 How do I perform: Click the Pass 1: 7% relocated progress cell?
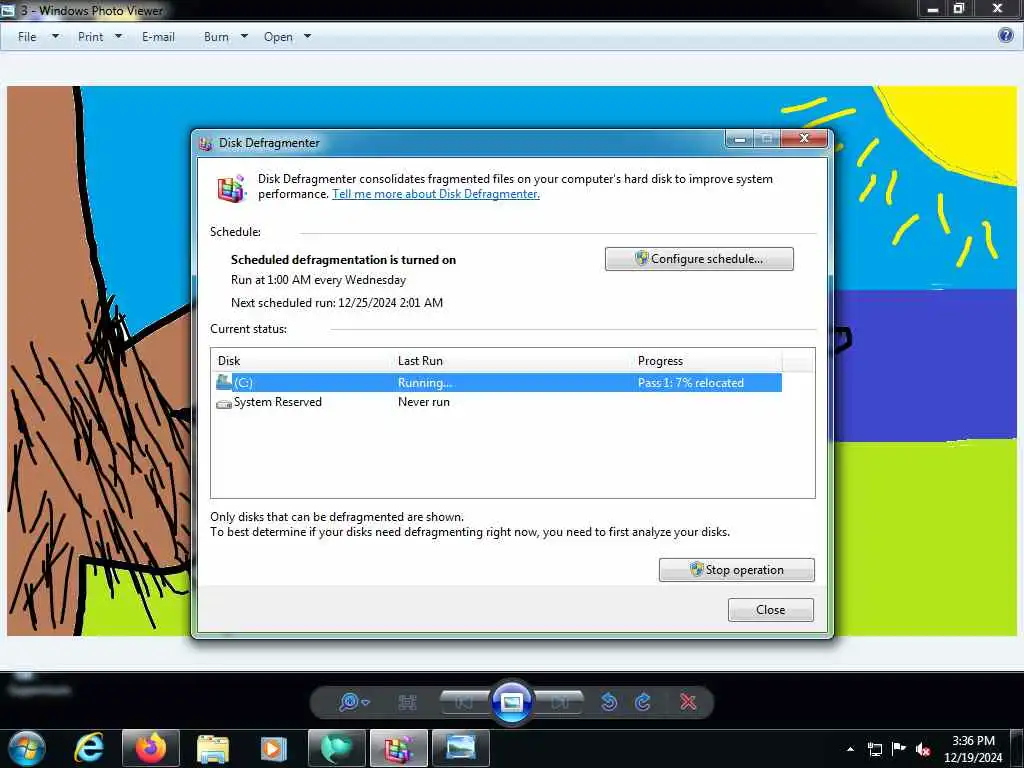tap(691, 383)
